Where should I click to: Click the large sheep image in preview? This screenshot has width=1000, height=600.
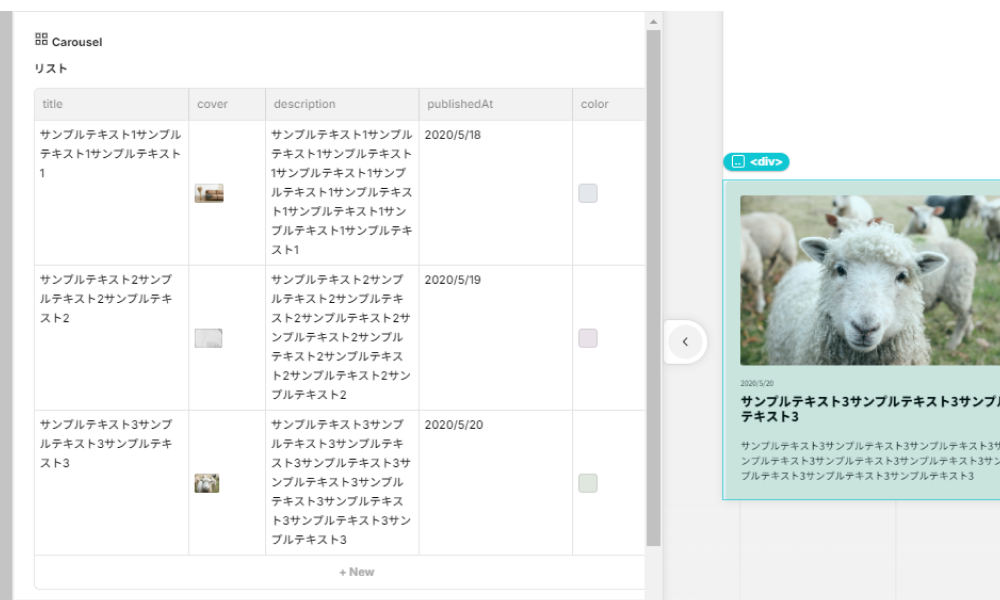[868, 279]
